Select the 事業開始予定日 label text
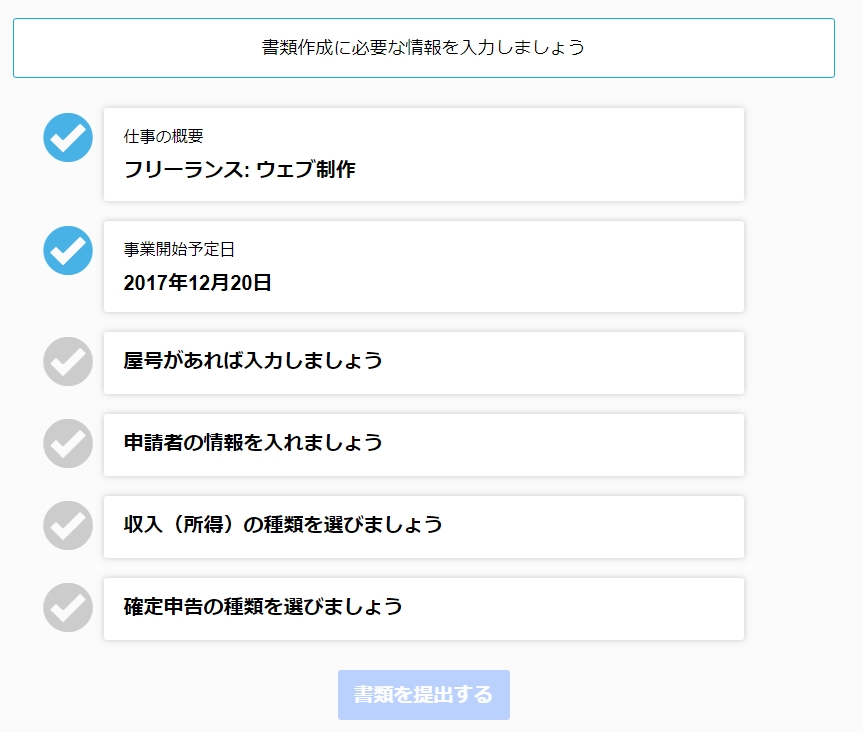The image size is (863, 732). [x=179, y=249]
